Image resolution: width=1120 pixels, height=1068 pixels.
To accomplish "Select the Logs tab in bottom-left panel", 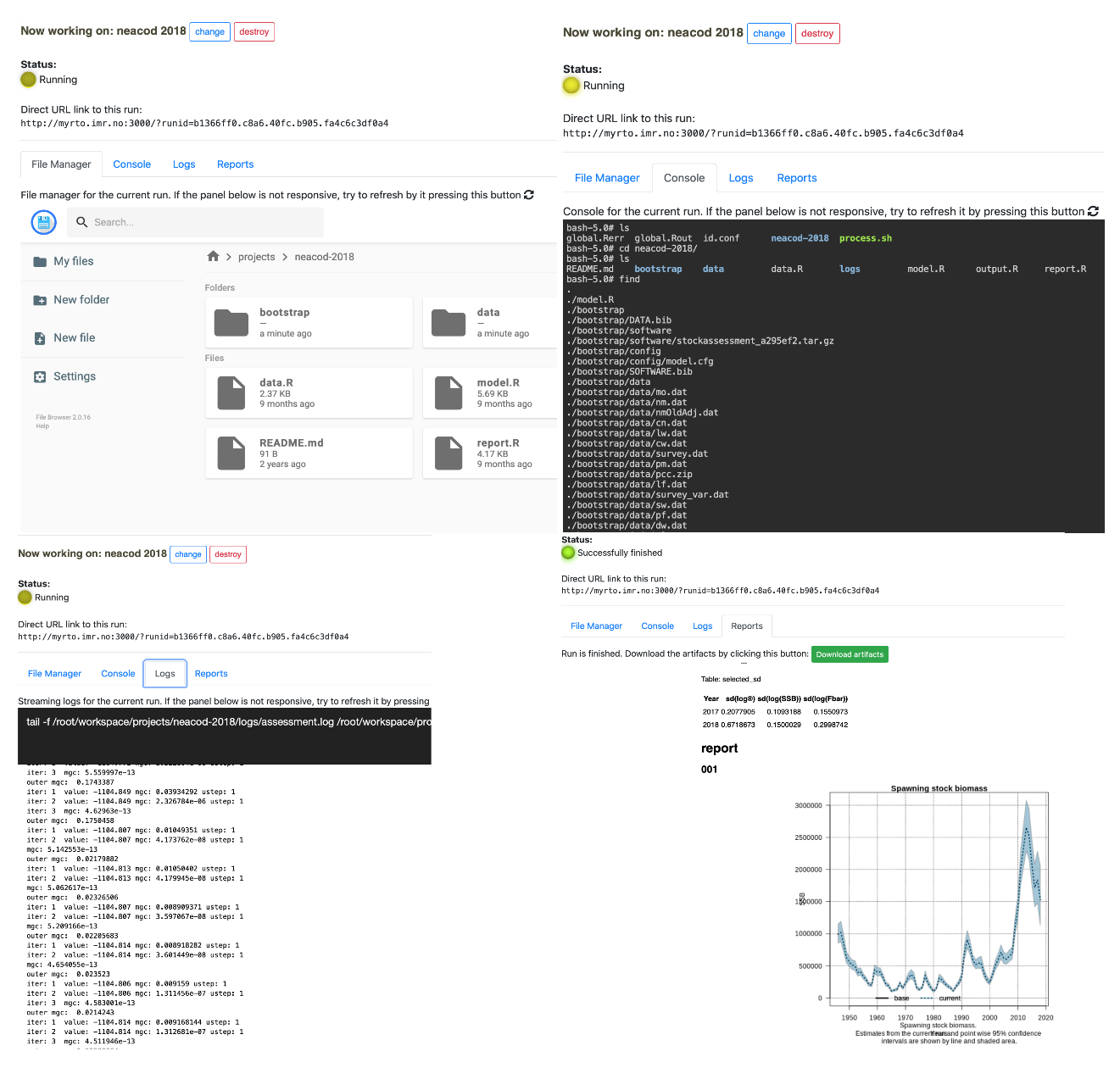I will pyautogui.click(x=164, y=674).
